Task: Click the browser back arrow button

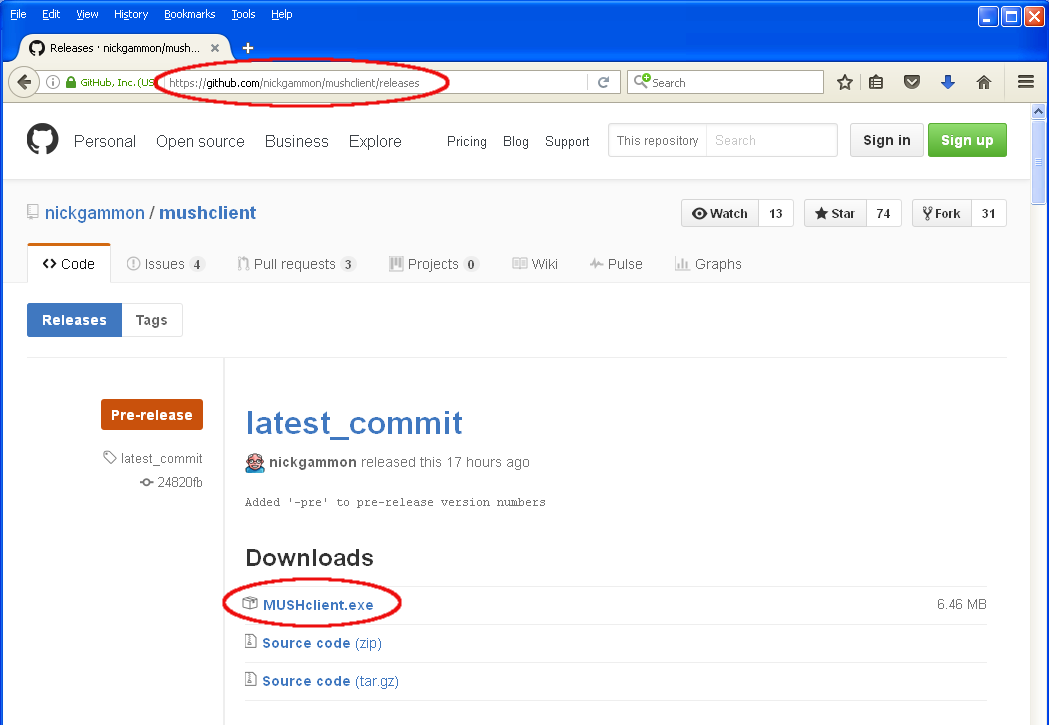Action: pyautogui.click(x=24, y=82)
